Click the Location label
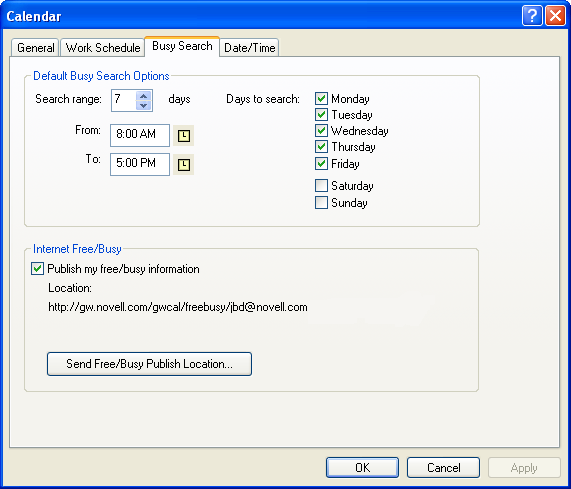The height and width of the screenshot is (489, 571). coord(70,288)
